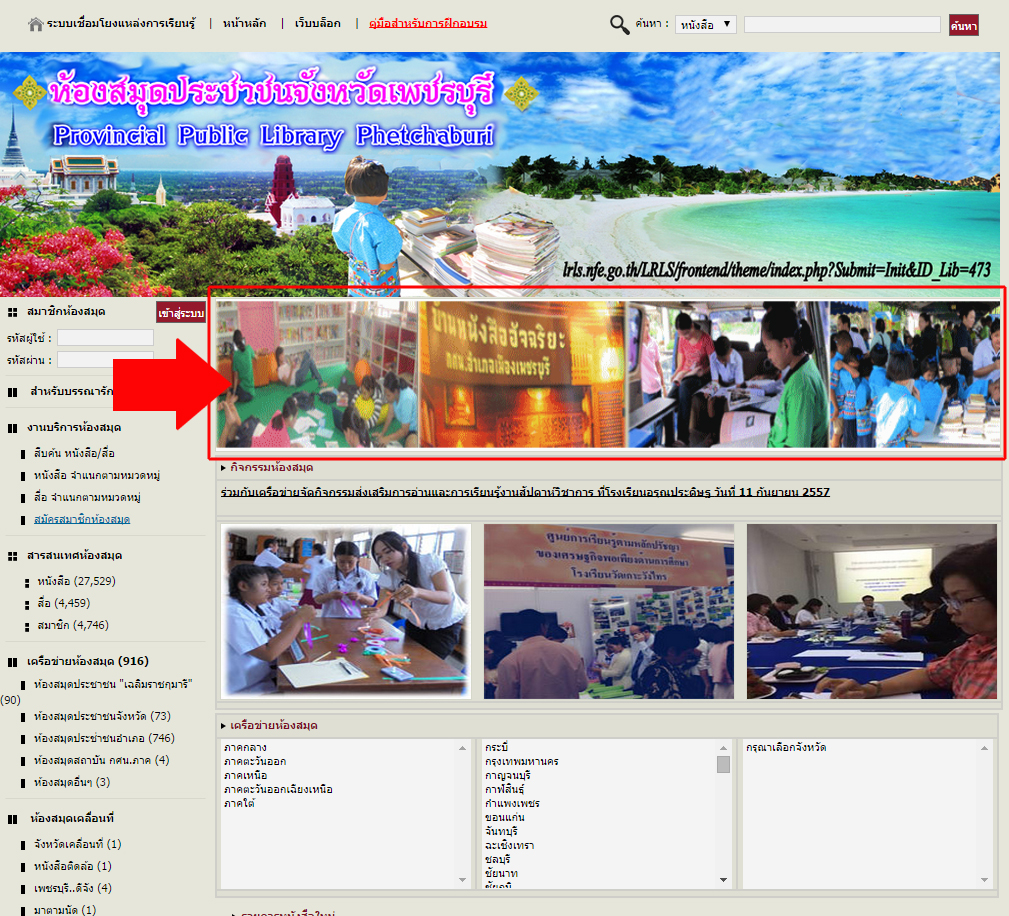Open 'จังหวัดเคลื่อนที่ (1)' mobile library link
The width and height of the screenshot is (1009, 916).
point(77,844)
